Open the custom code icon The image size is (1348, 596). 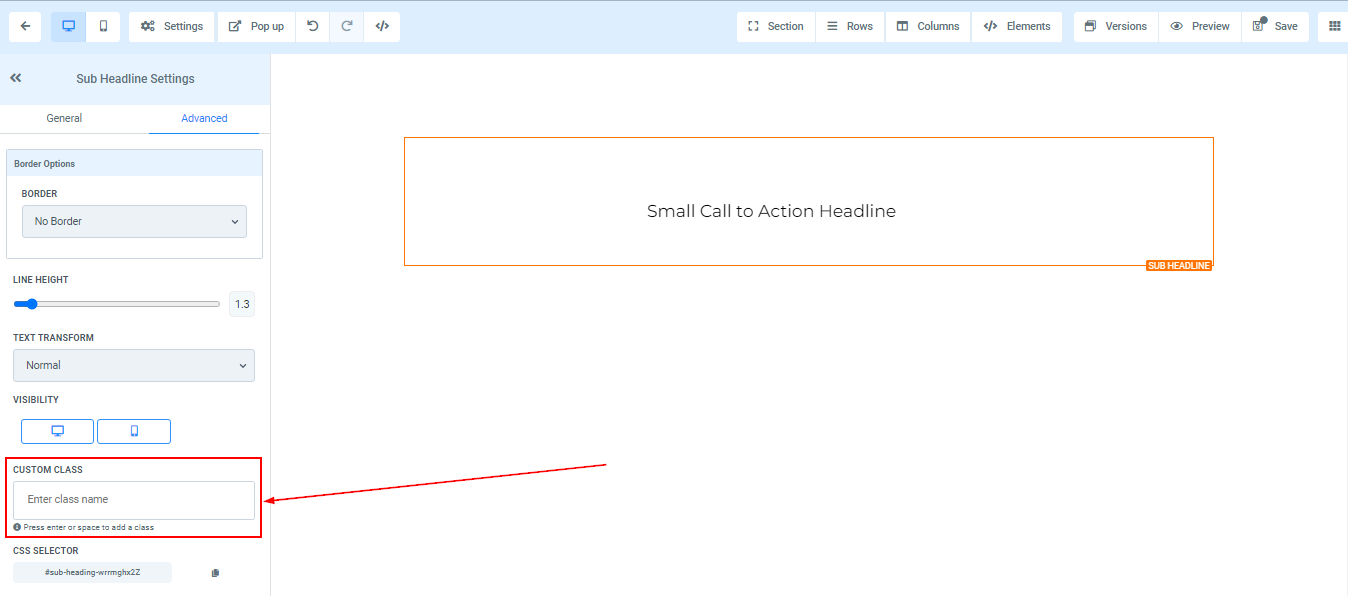point(382,26)
